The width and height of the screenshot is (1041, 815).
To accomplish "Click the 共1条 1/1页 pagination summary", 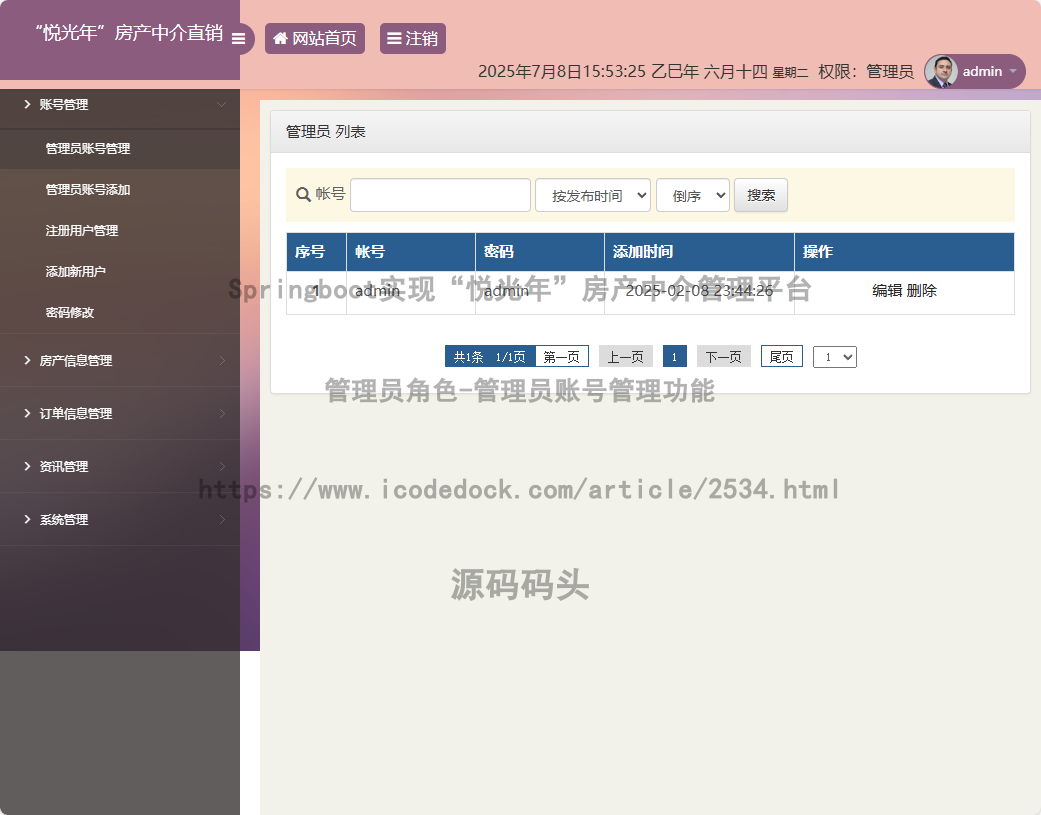I will click(490, 357).
